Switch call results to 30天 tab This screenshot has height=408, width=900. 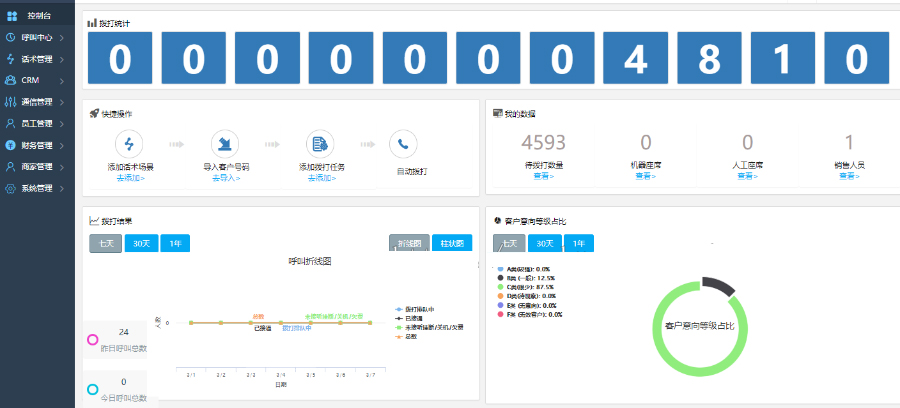[x=139, y=243]
